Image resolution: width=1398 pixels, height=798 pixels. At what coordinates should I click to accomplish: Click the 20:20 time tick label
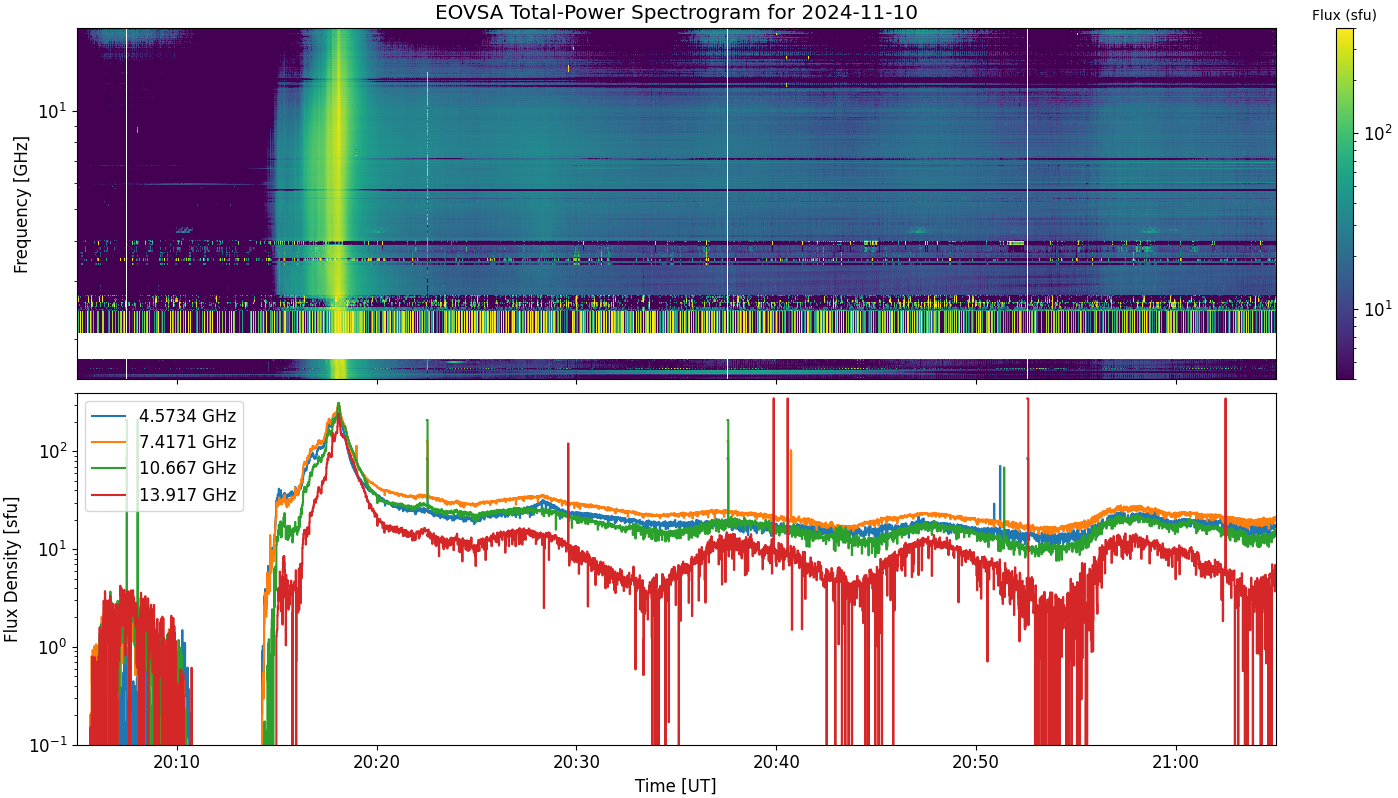coord(377,762)
